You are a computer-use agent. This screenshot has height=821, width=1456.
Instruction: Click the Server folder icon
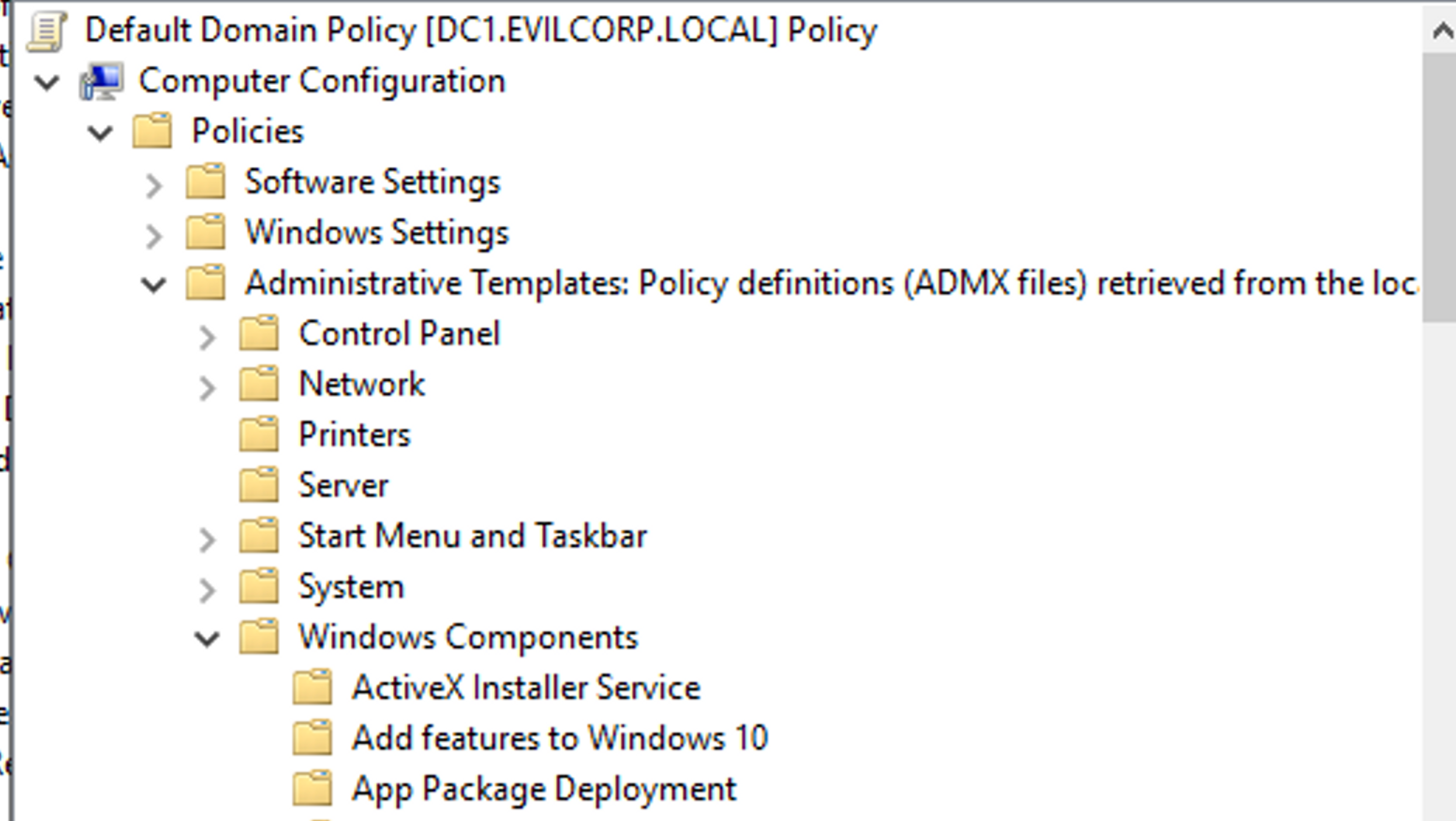click(x=259, y=485)
